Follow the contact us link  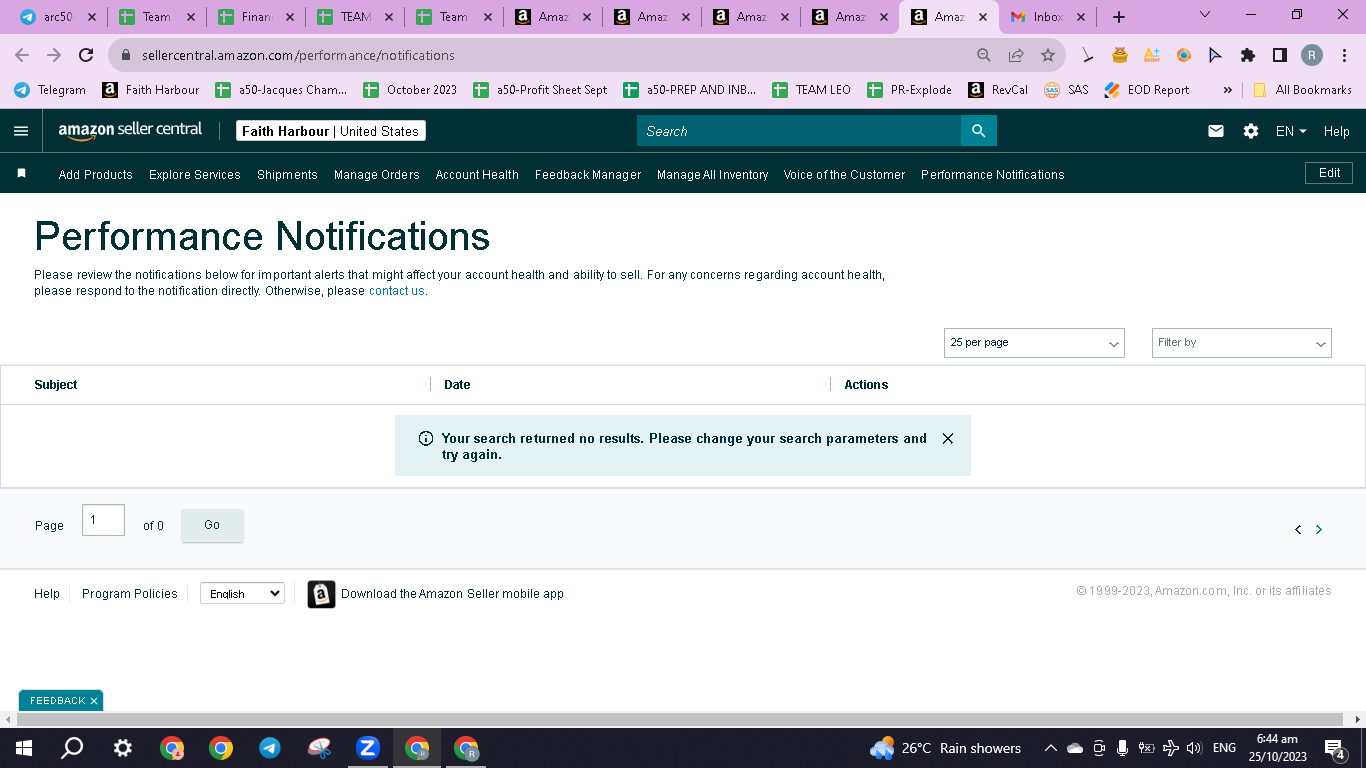[397, 291]
